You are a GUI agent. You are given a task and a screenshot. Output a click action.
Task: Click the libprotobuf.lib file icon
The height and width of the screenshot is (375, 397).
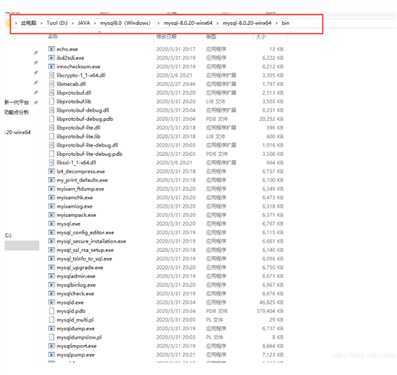coord(51,101)
